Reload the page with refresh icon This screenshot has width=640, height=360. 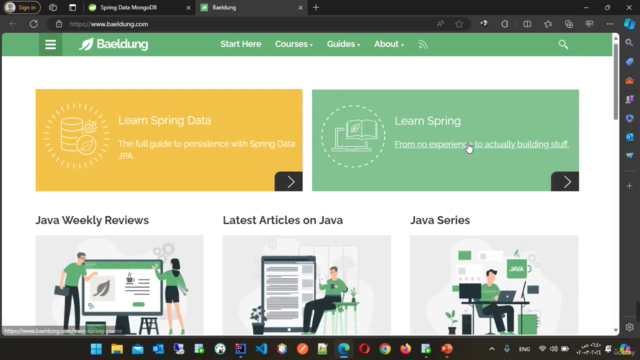(34, 24)
